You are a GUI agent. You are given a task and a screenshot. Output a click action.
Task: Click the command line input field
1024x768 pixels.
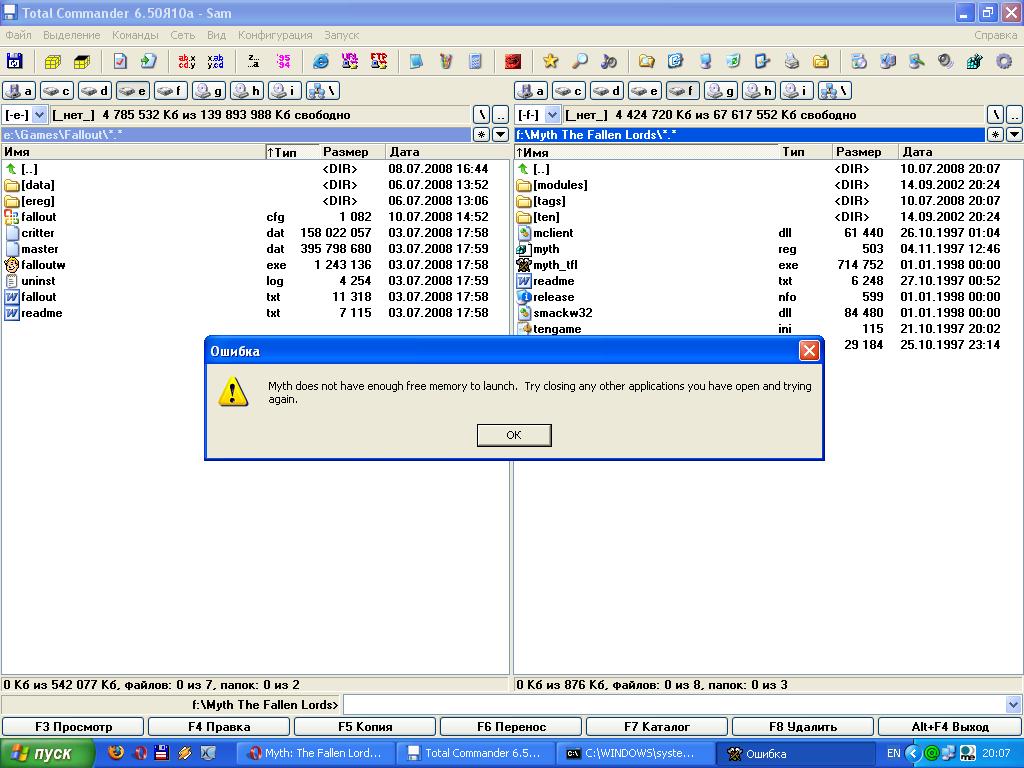coord(674,705)
